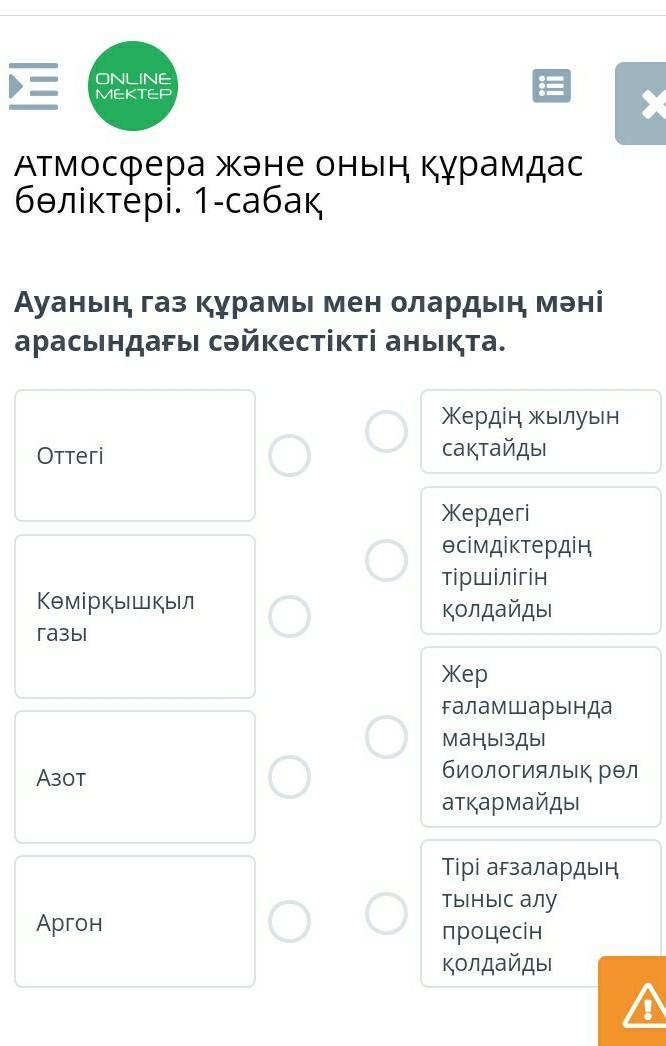Open the task list icon
The width and height of the screenshot is (666, 1046).
pos(551,86)
